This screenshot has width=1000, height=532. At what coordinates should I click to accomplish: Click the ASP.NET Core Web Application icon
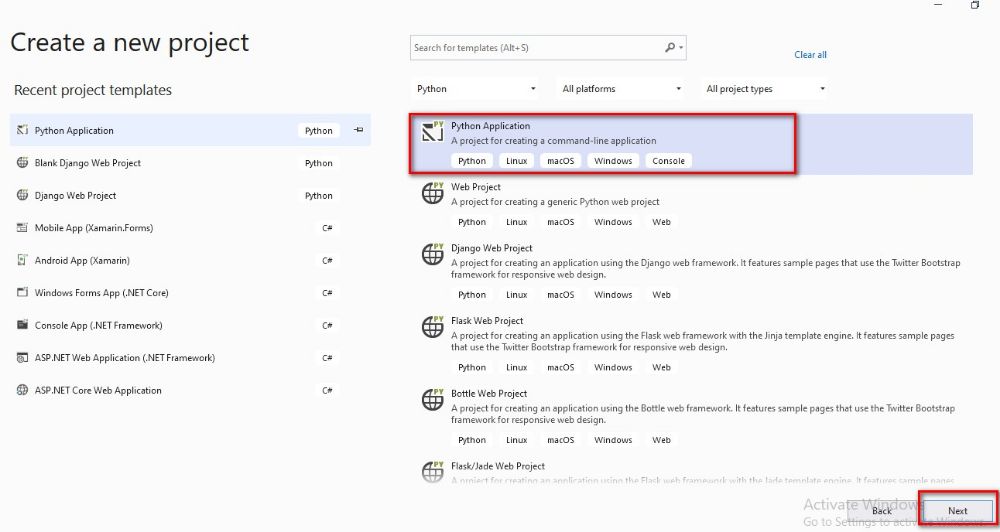(x=22, y=390)
